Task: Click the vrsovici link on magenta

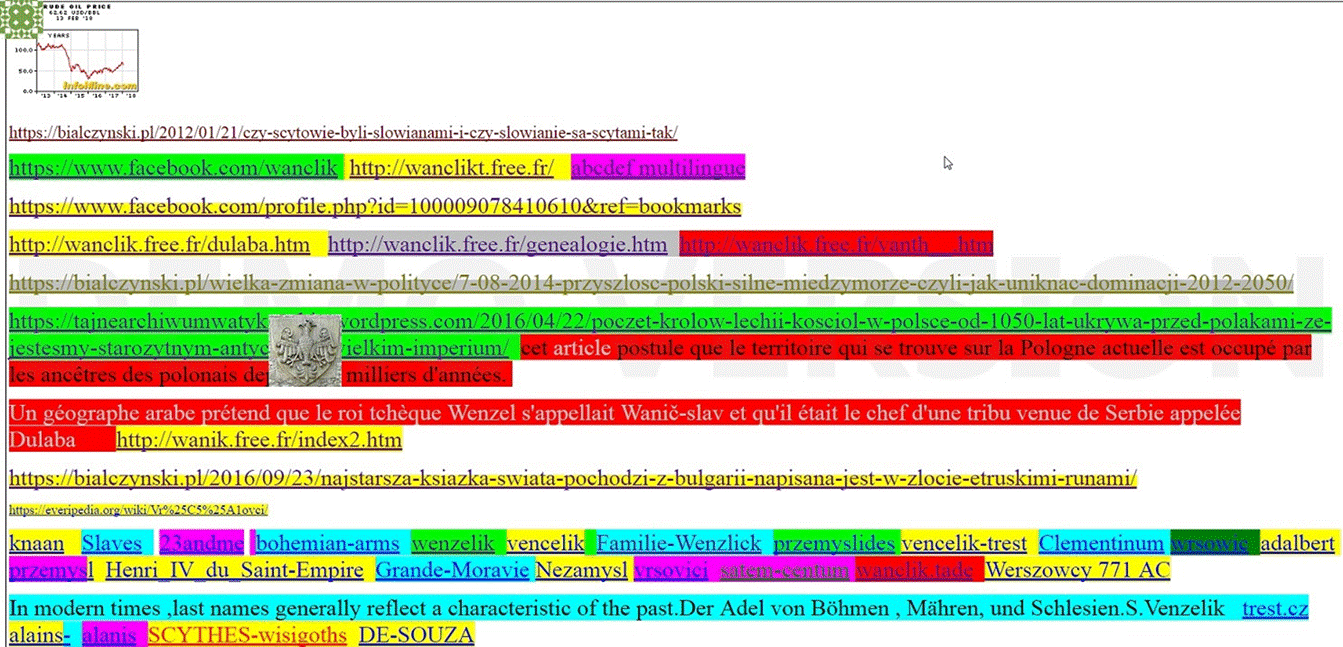Action: click(x=671, y=572)
